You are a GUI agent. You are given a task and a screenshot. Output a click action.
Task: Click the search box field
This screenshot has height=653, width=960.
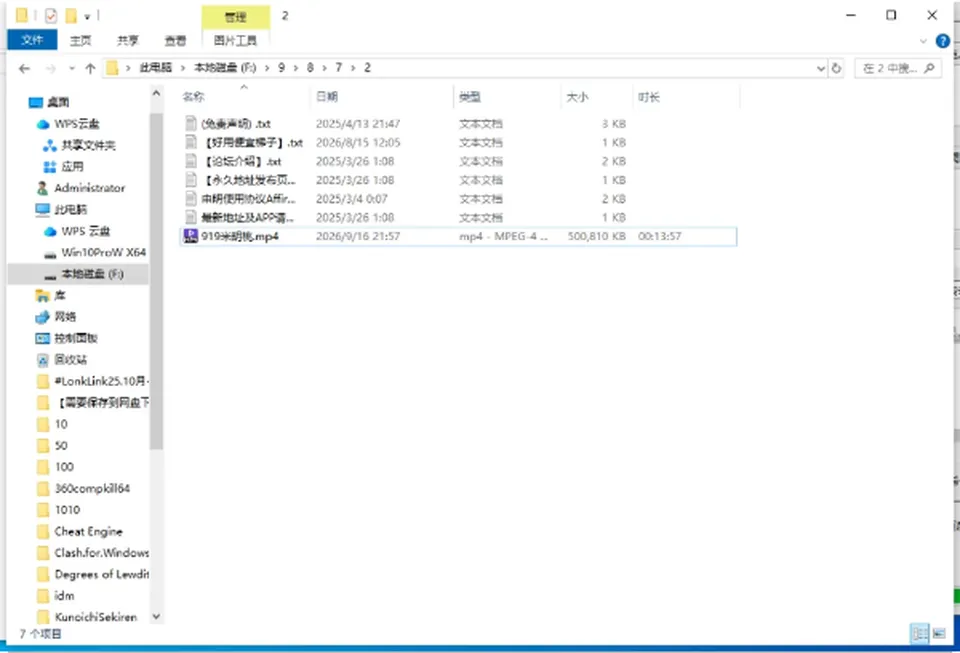pyautogui.click(x=898, y=69)
